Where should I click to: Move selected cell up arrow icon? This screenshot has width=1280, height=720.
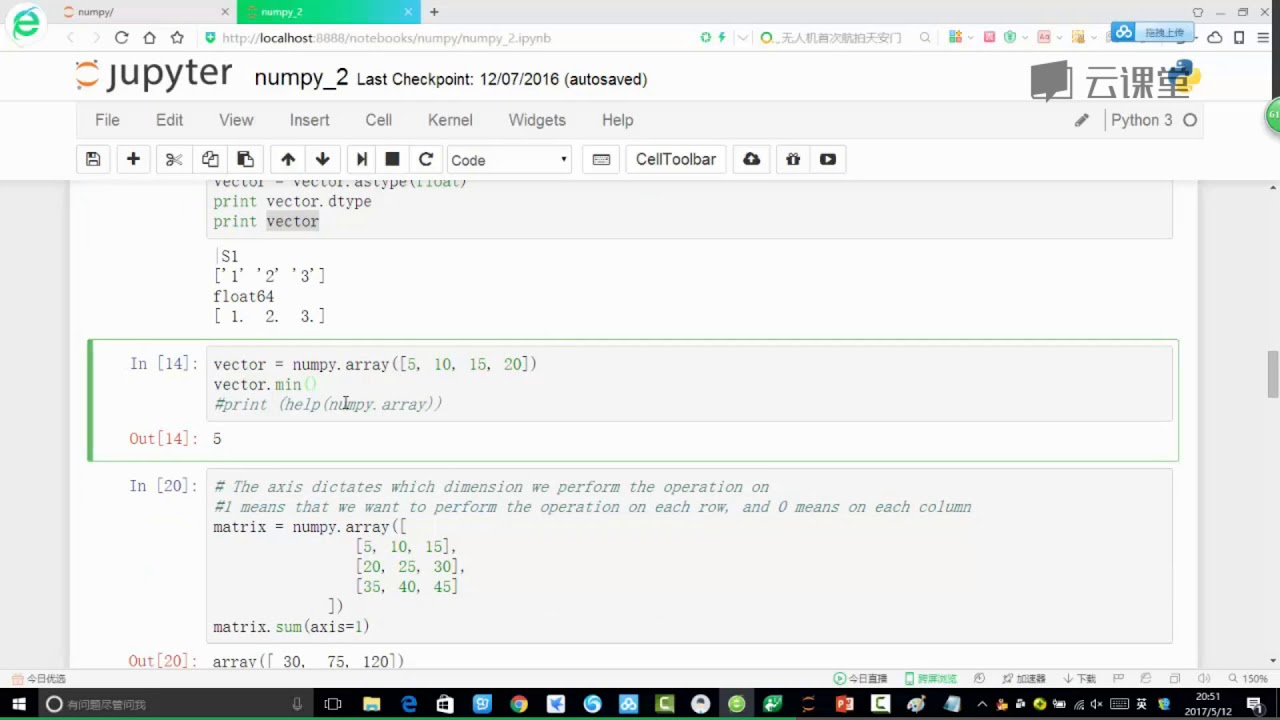point(288,159)
